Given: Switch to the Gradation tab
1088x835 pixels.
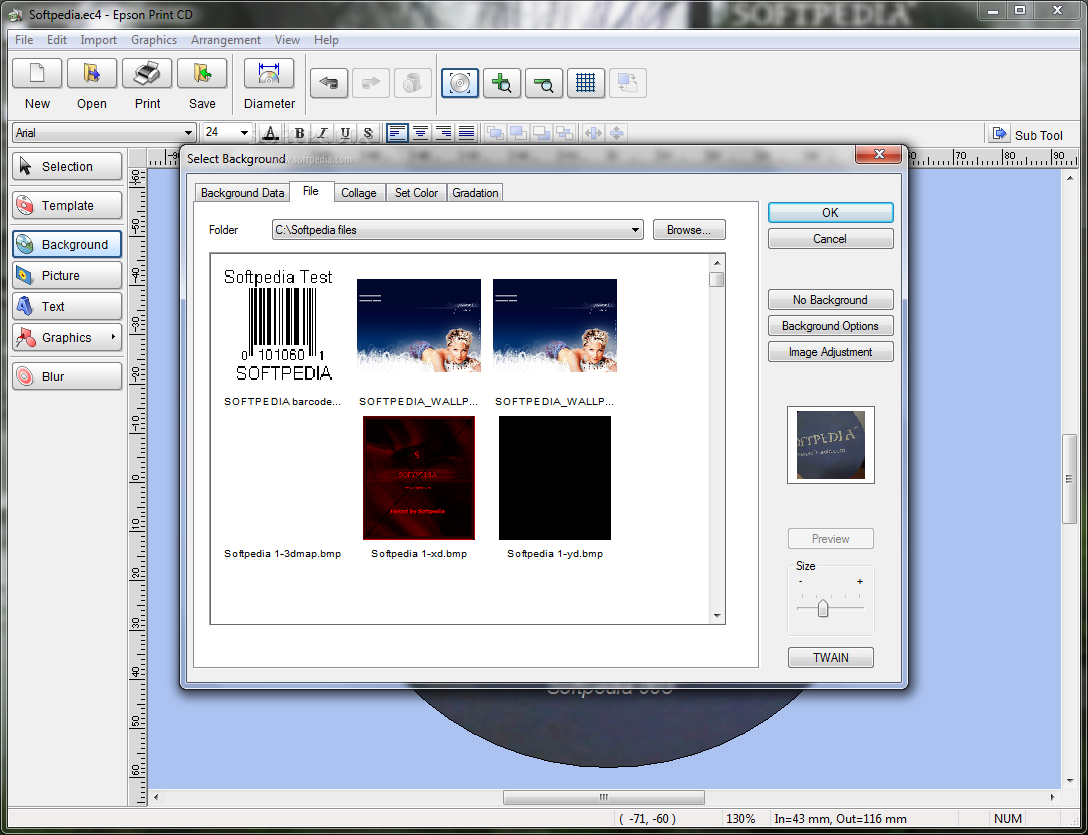Looking at the screenshot, I should tap(475, 193).
